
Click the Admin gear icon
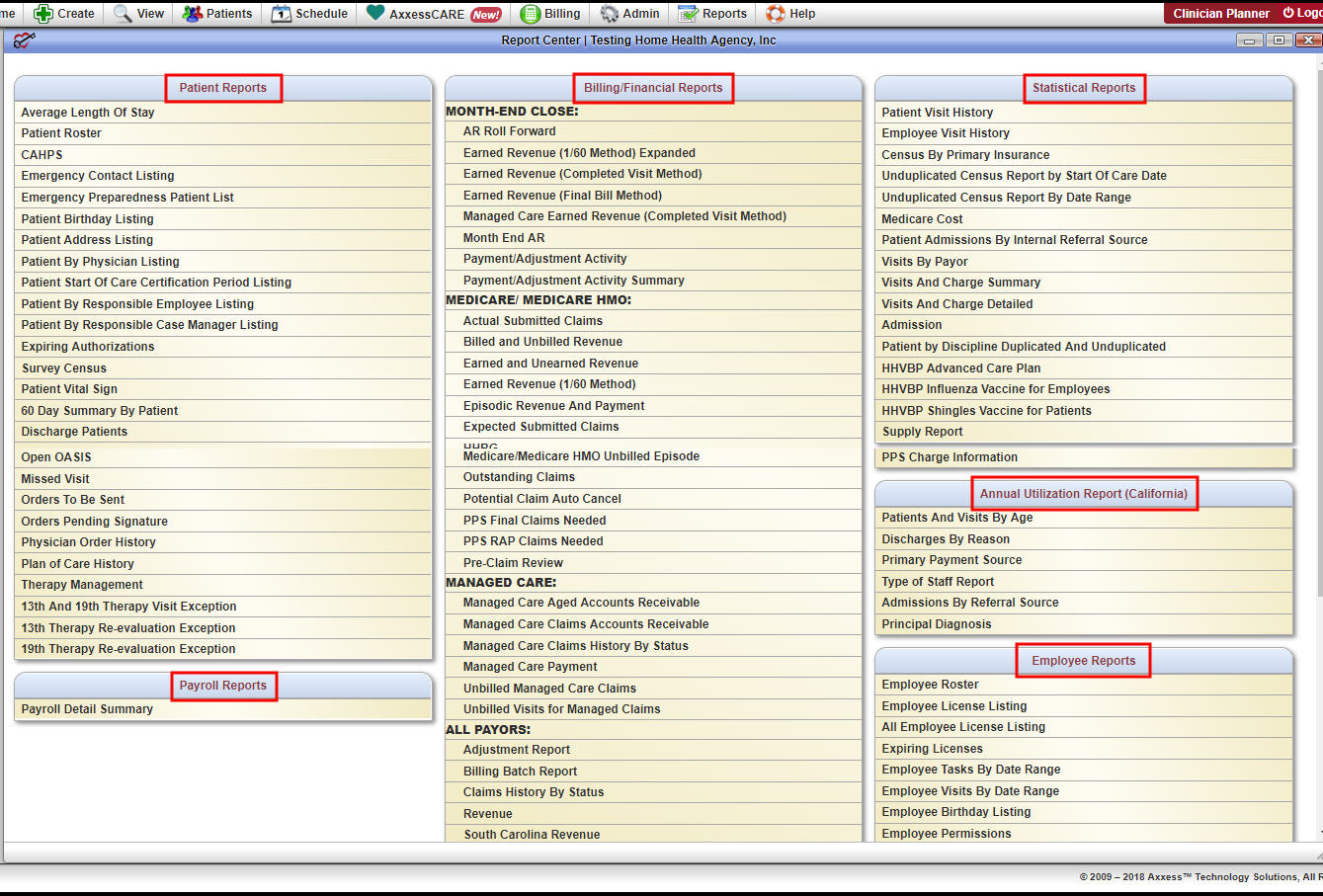[610, 14]
